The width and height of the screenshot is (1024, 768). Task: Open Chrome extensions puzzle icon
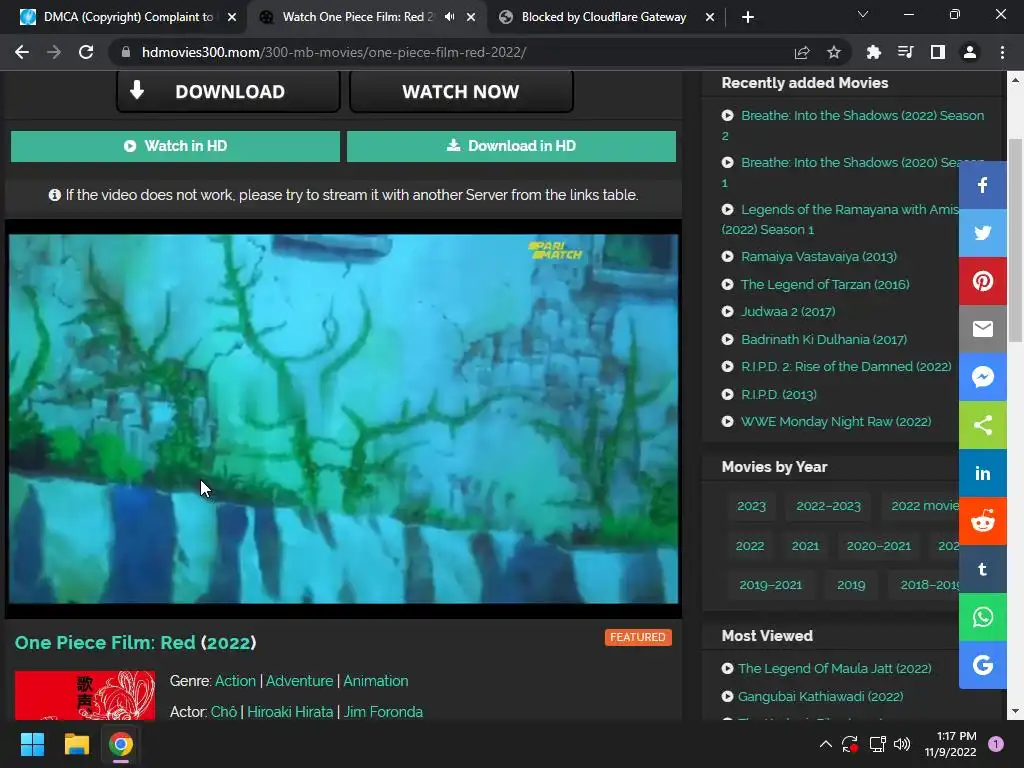pyautogui.click(x=873, y=52)
